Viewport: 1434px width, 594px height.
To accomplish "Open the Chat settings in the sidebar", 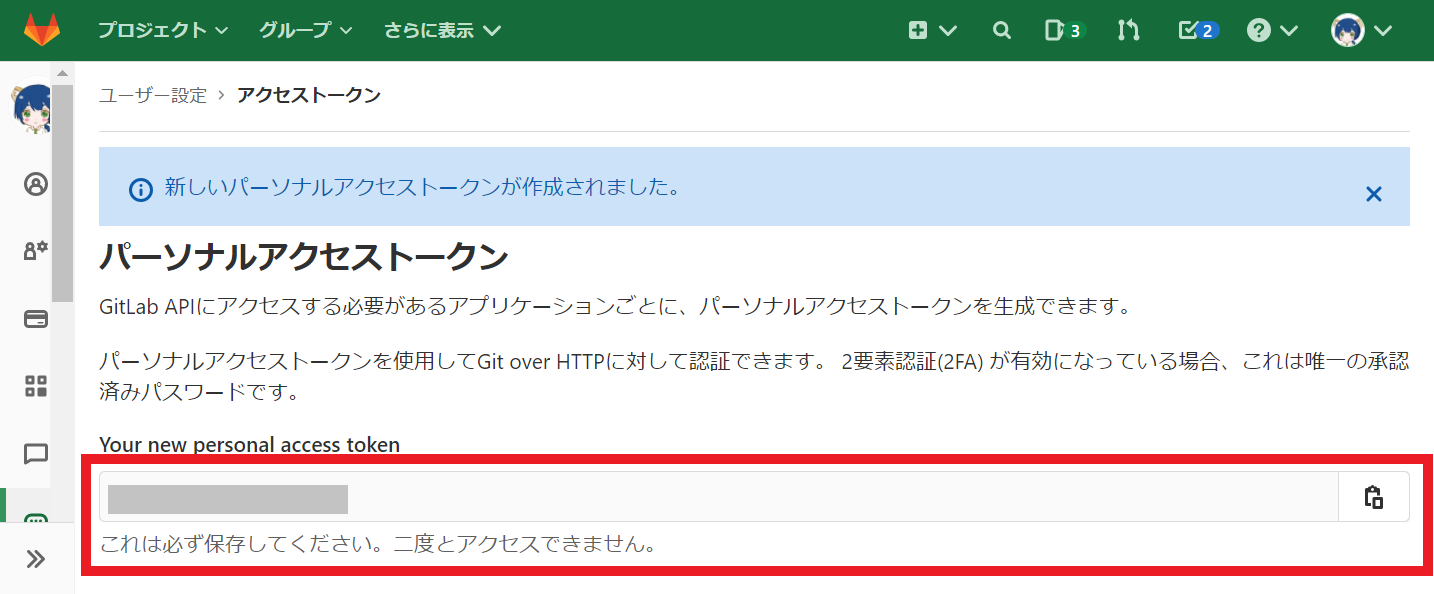I will (x=36, y=454).
